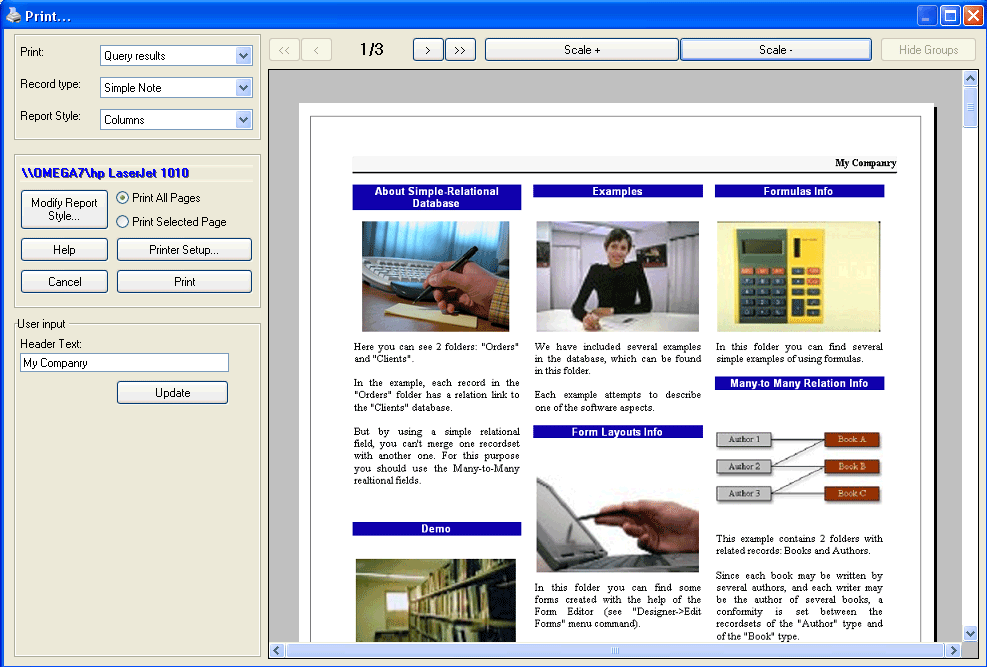Click the Update button
This screenshot has height=667, width=987.
(x=172, y=393)
